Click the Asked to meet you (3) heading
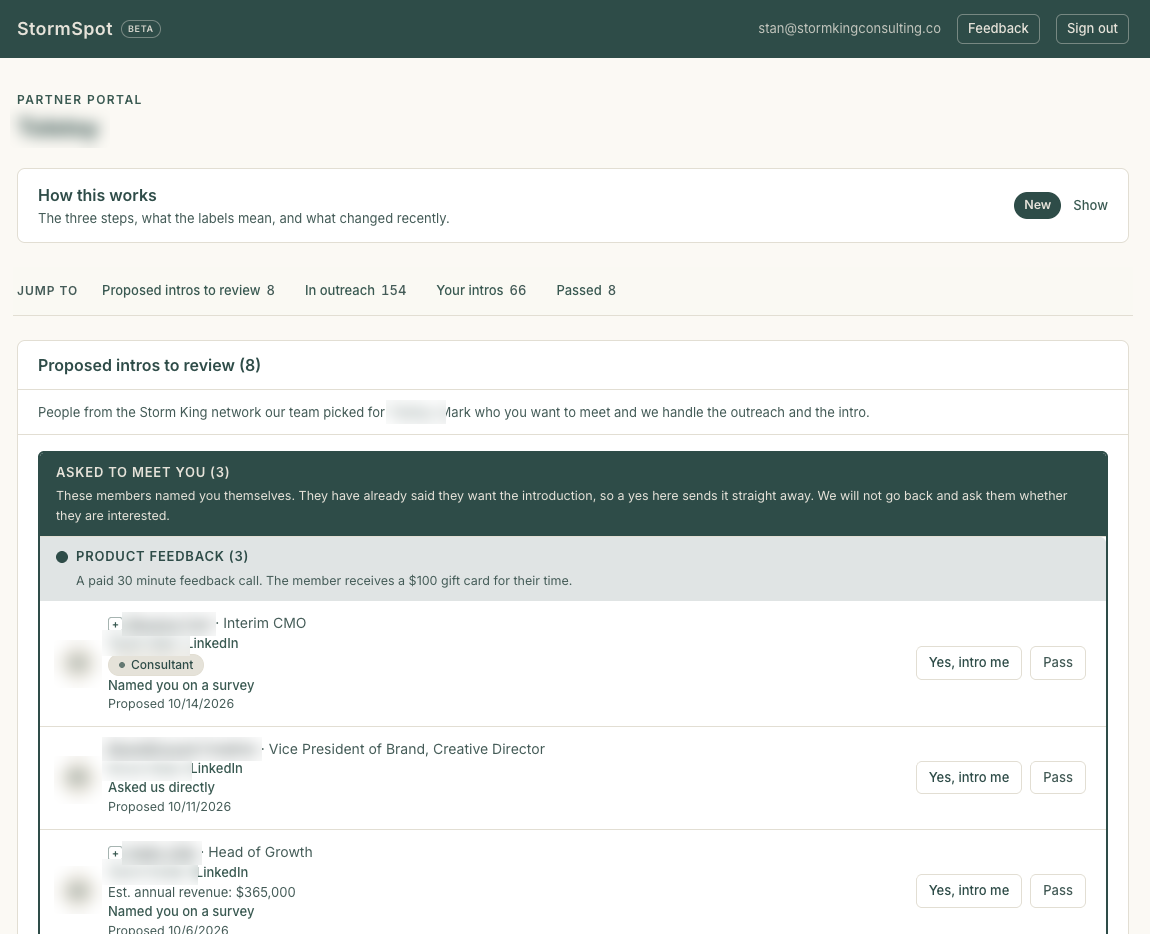The image size is (1150, 934). 142,473
